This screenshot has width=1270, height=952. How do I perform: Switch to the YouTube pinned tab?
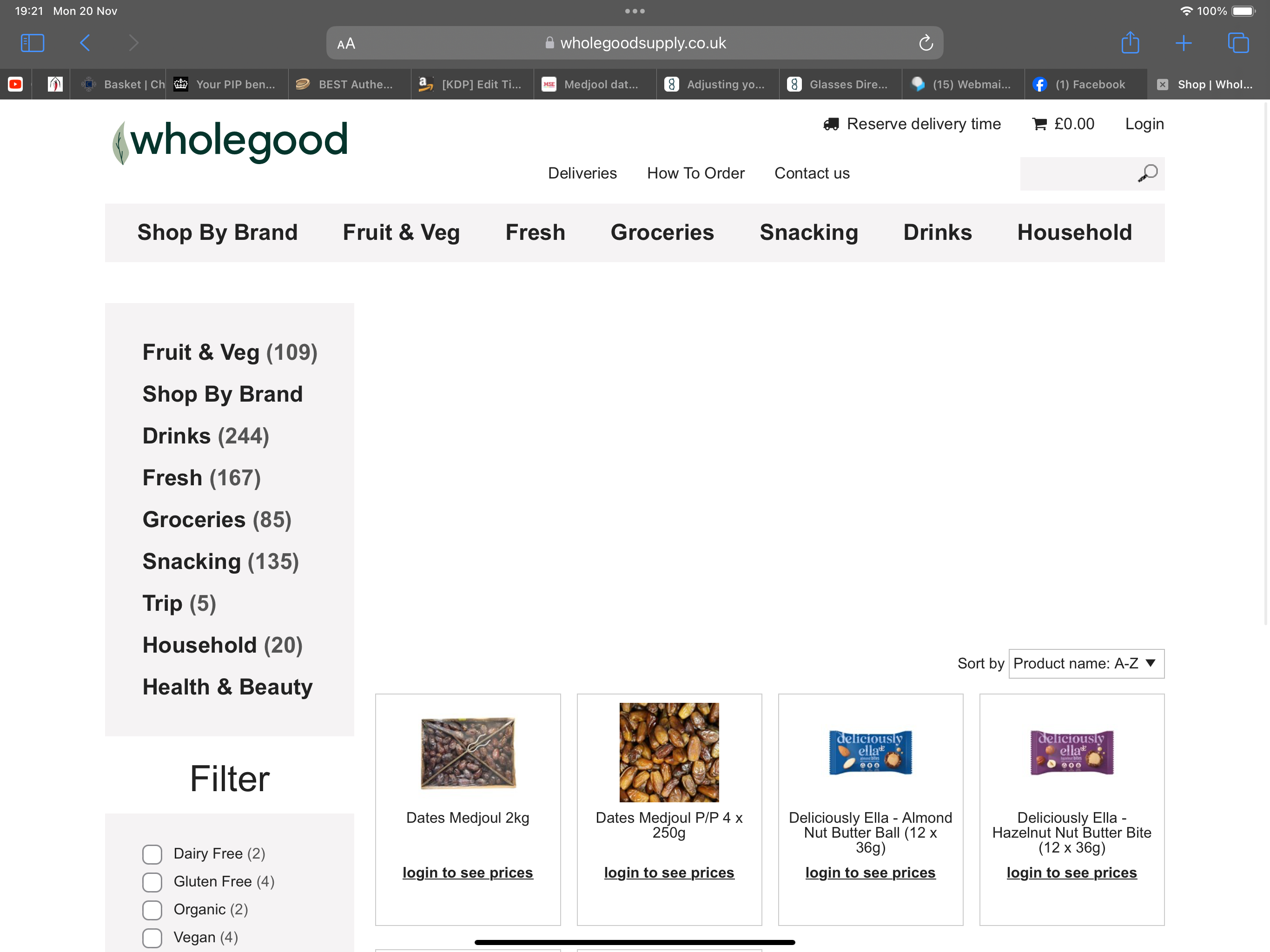(15, 85)
